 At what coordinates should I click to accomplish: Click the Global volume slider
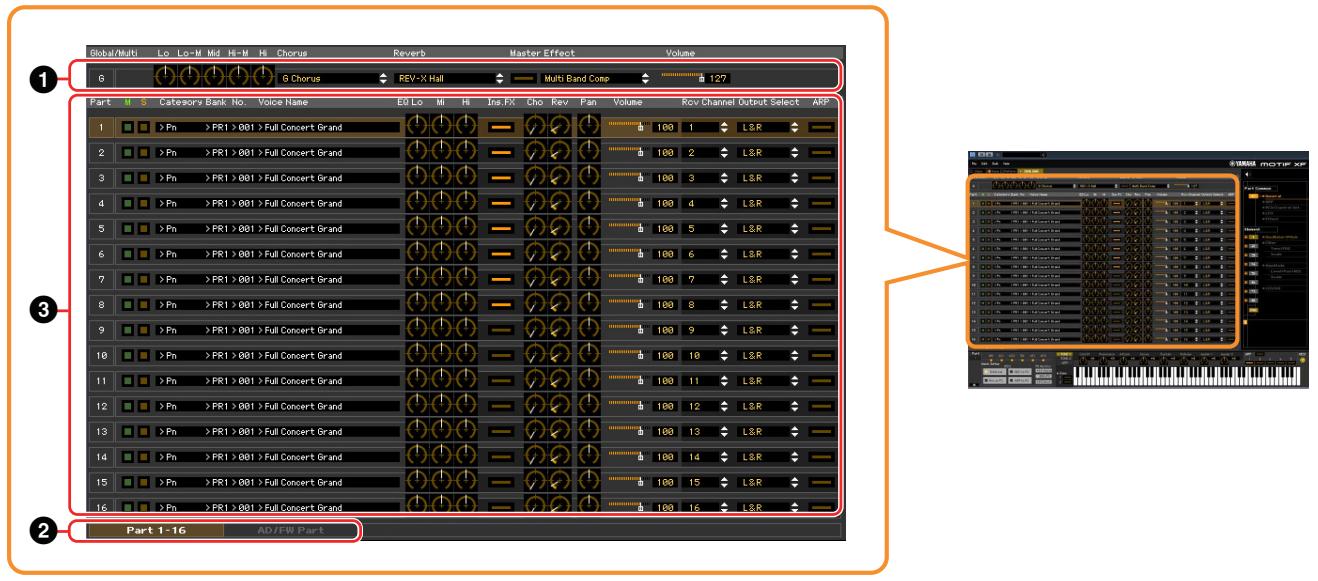point(684,77)
